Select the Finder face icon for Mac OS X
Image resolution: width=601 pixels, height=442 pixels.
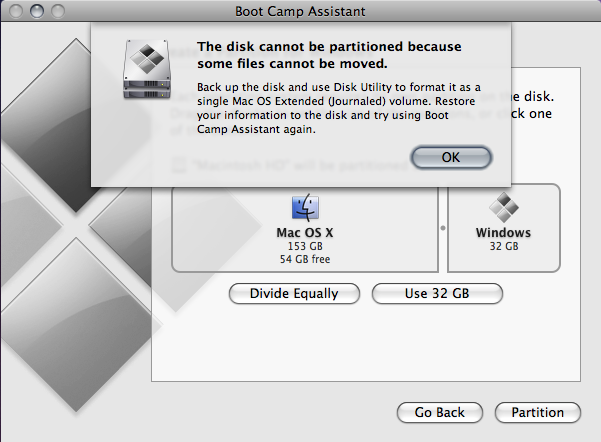pos(305,207)
